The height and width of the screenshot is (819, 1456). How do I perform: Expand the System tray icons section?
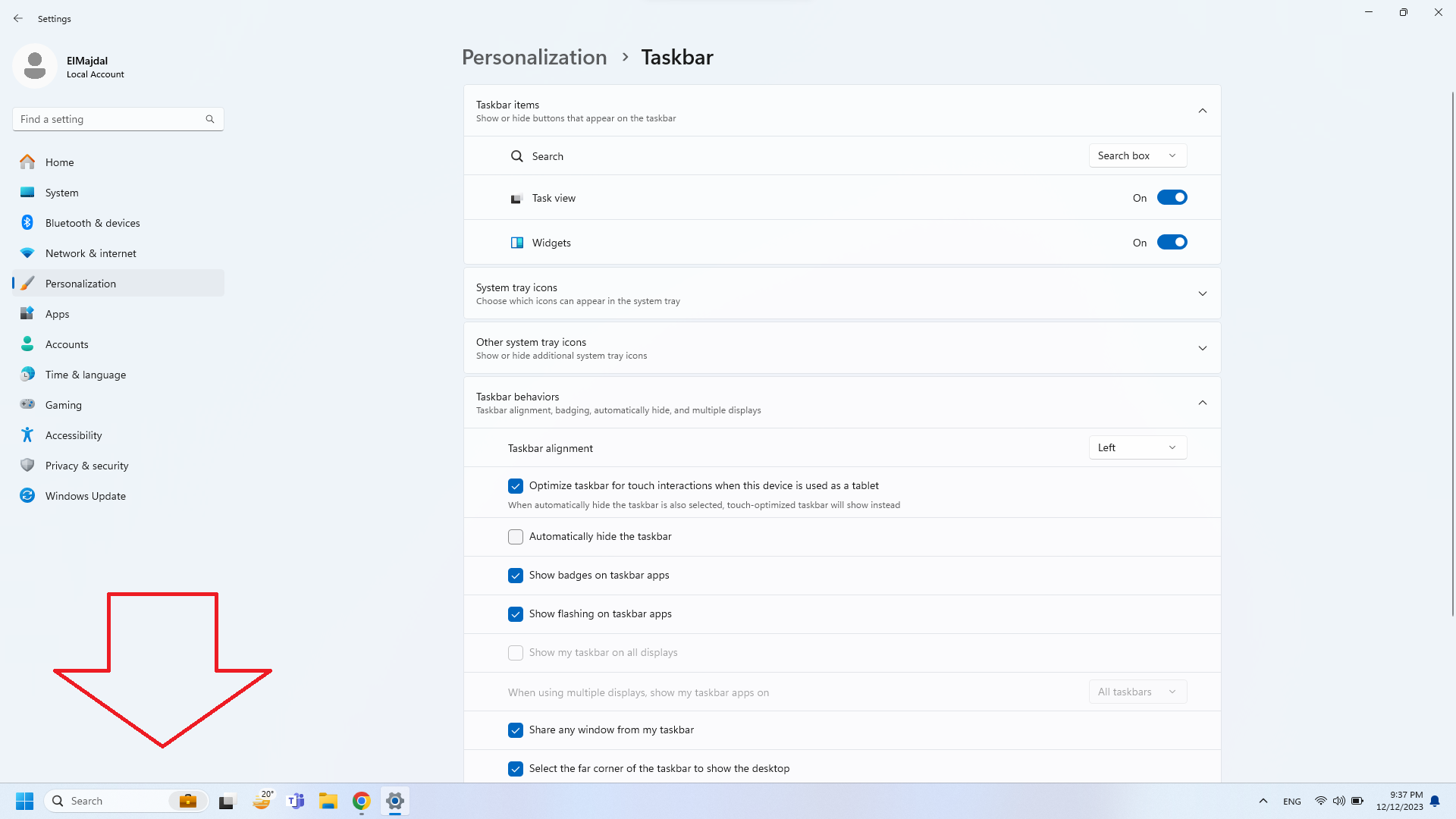(1202, 293)
